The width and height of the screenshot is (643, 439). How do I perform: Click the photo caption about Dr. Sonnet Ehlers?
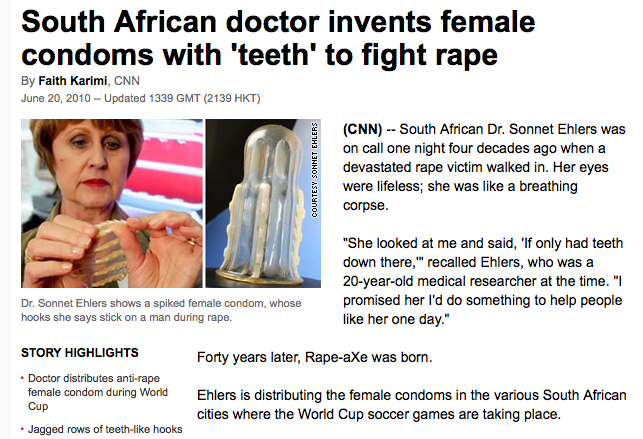pos(161,310)
